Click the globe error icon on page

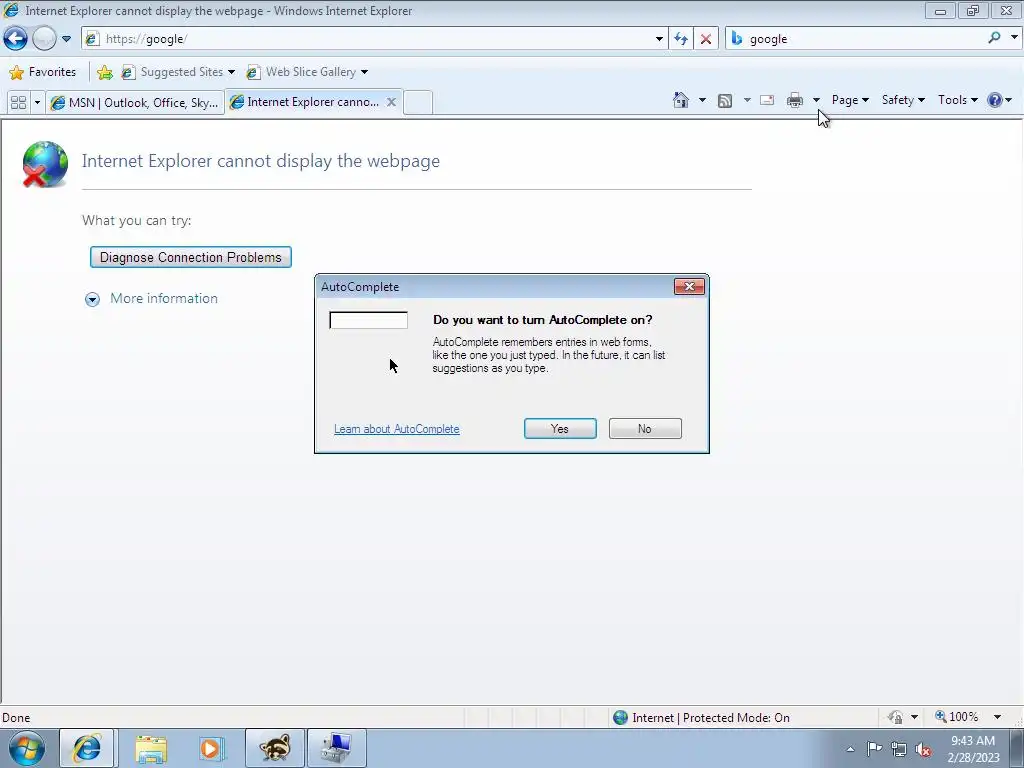[x=44, y=164]
